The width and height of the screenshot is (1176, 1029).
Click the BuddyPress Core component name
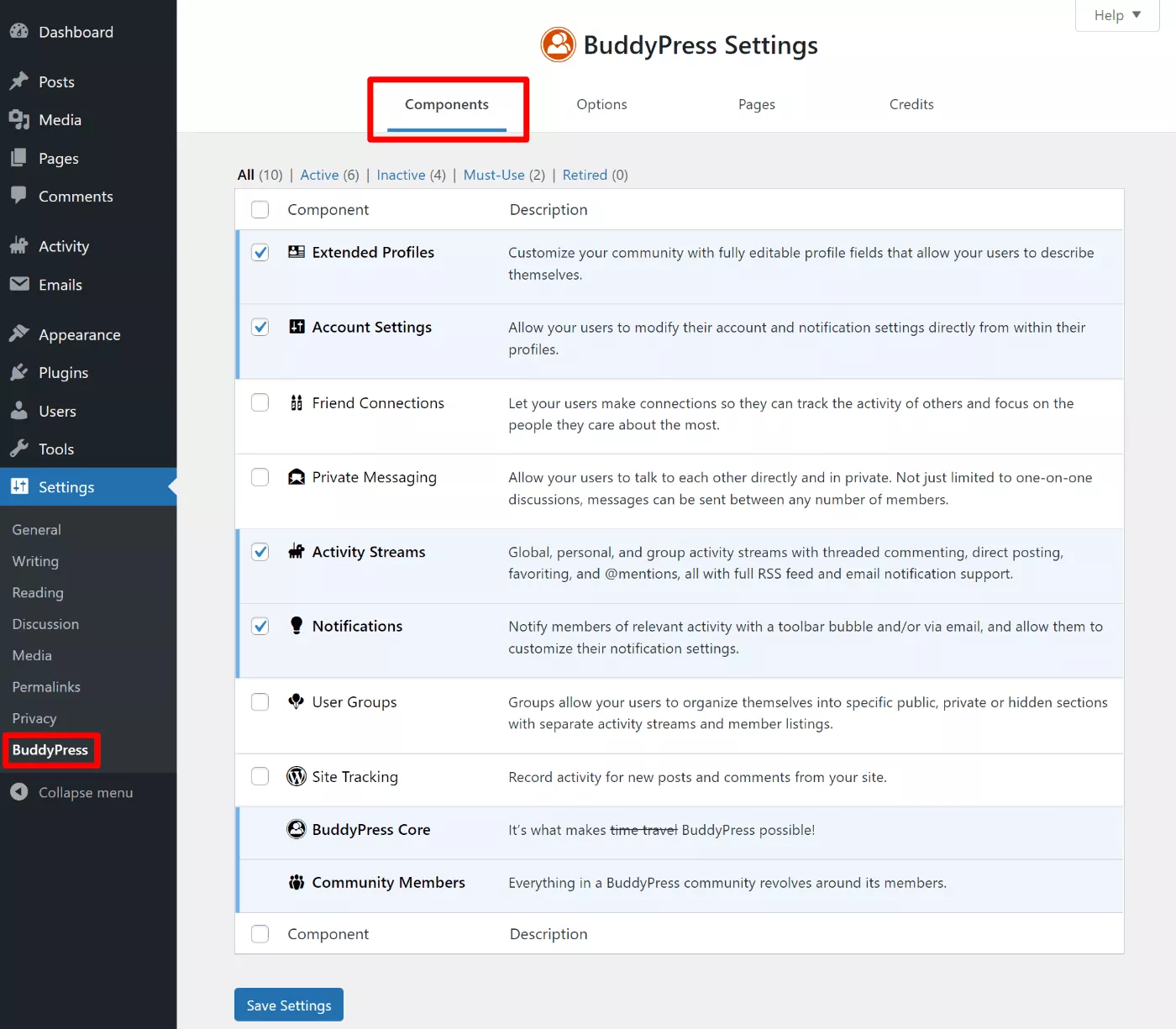coord(371,829)
